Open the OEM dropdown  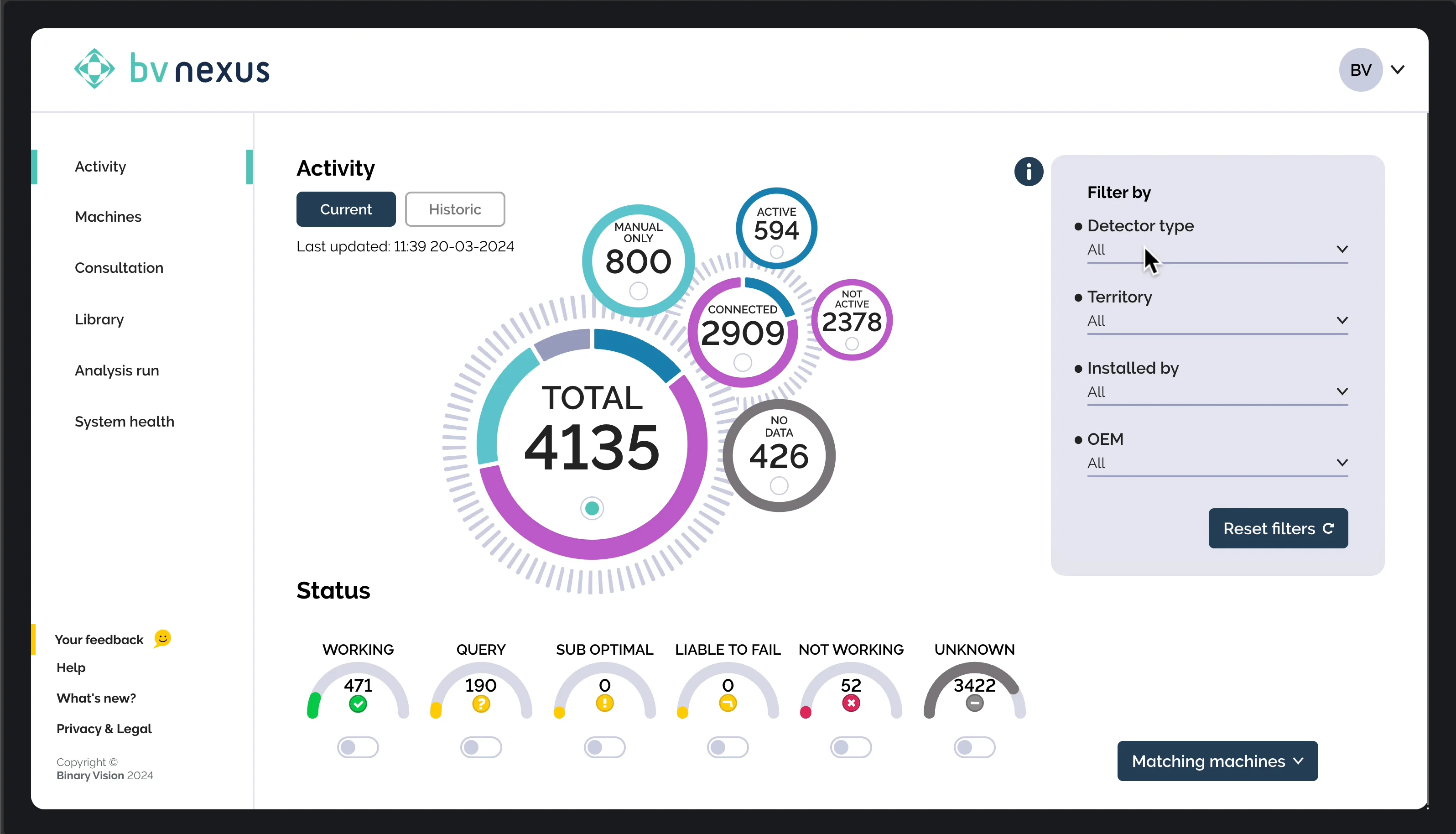click(1217, 463)
